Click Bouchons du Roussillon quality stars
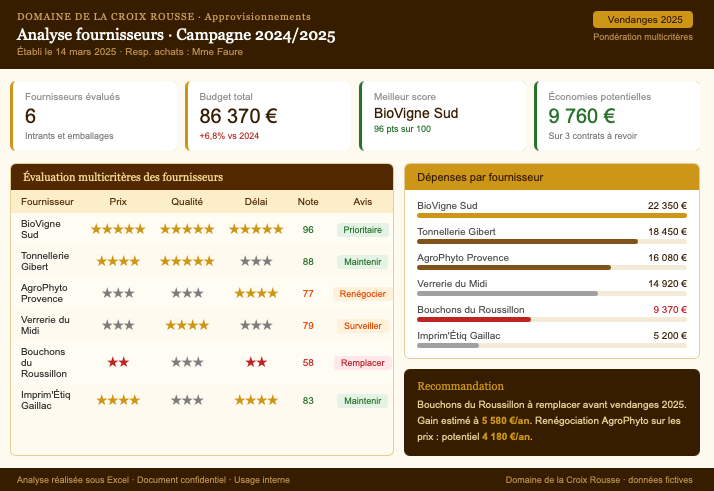This screenshot has height=491, width=714. coord(187,362)
